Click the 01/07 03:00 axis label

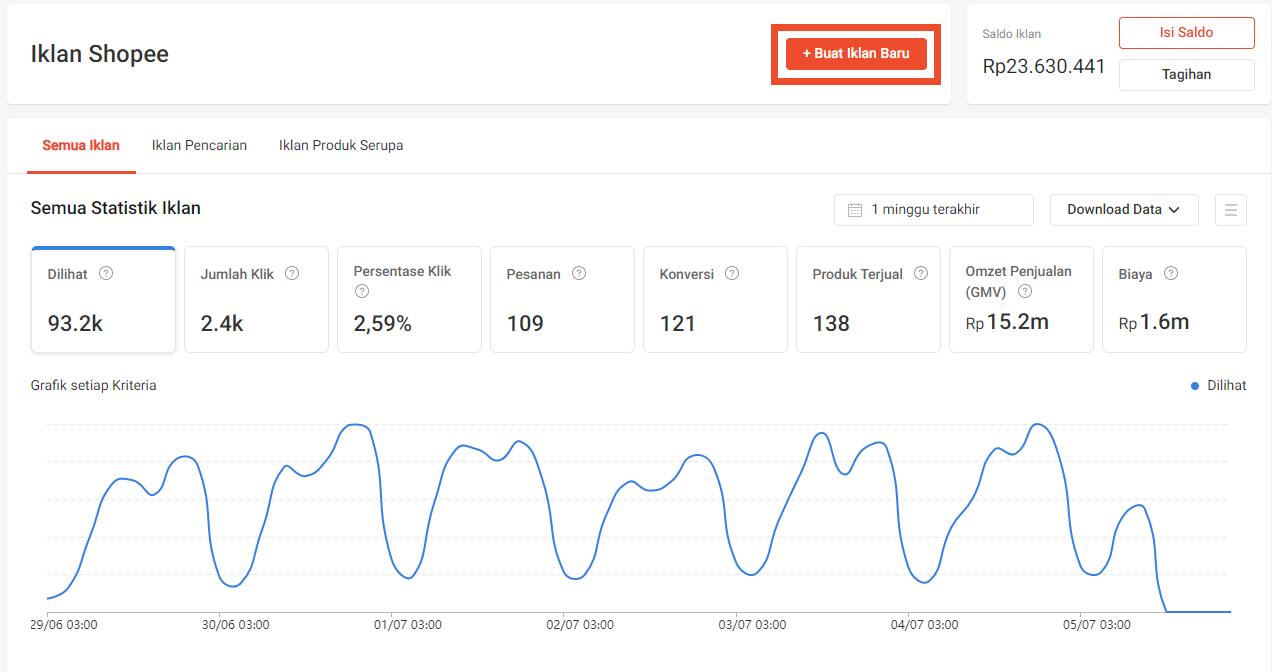[408, 625]
